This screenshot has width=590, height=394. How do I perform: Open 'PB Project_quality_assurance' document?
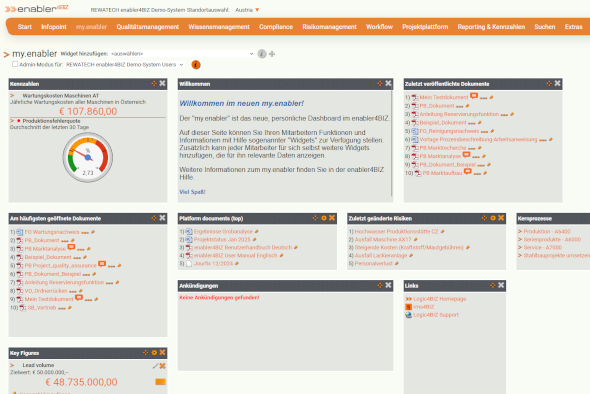61,266
